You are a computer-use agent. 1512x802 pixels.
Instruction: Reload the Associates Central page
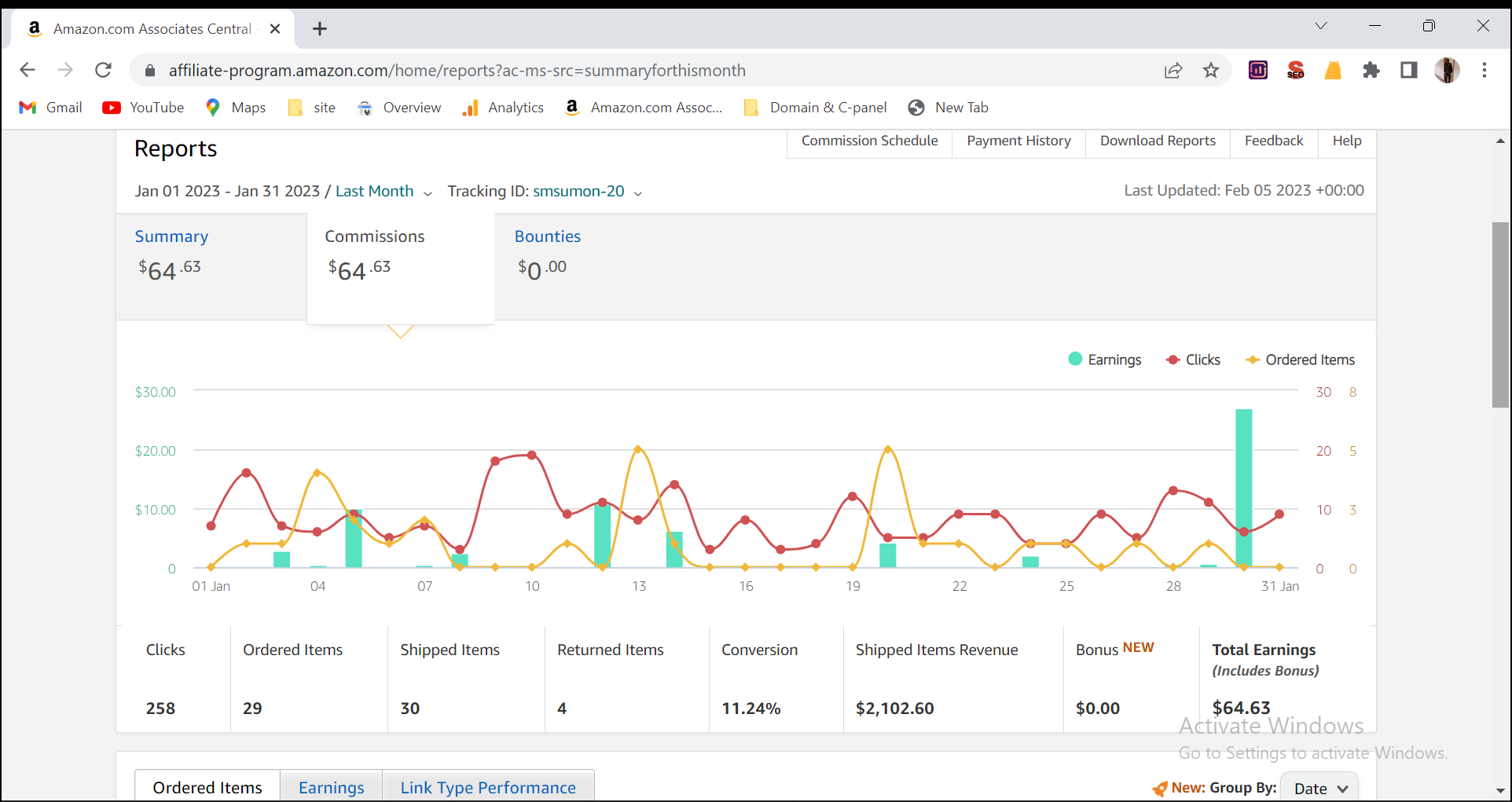[103, 70]
